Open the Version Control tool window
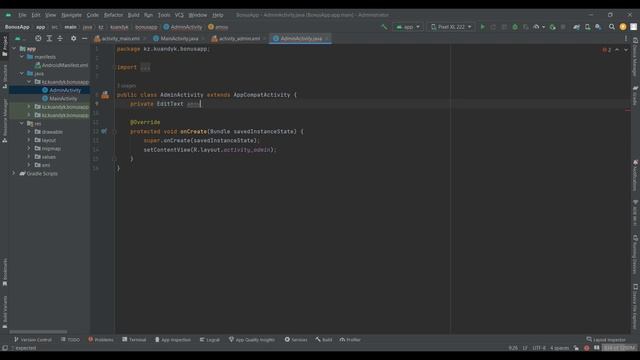 point(33,340)
